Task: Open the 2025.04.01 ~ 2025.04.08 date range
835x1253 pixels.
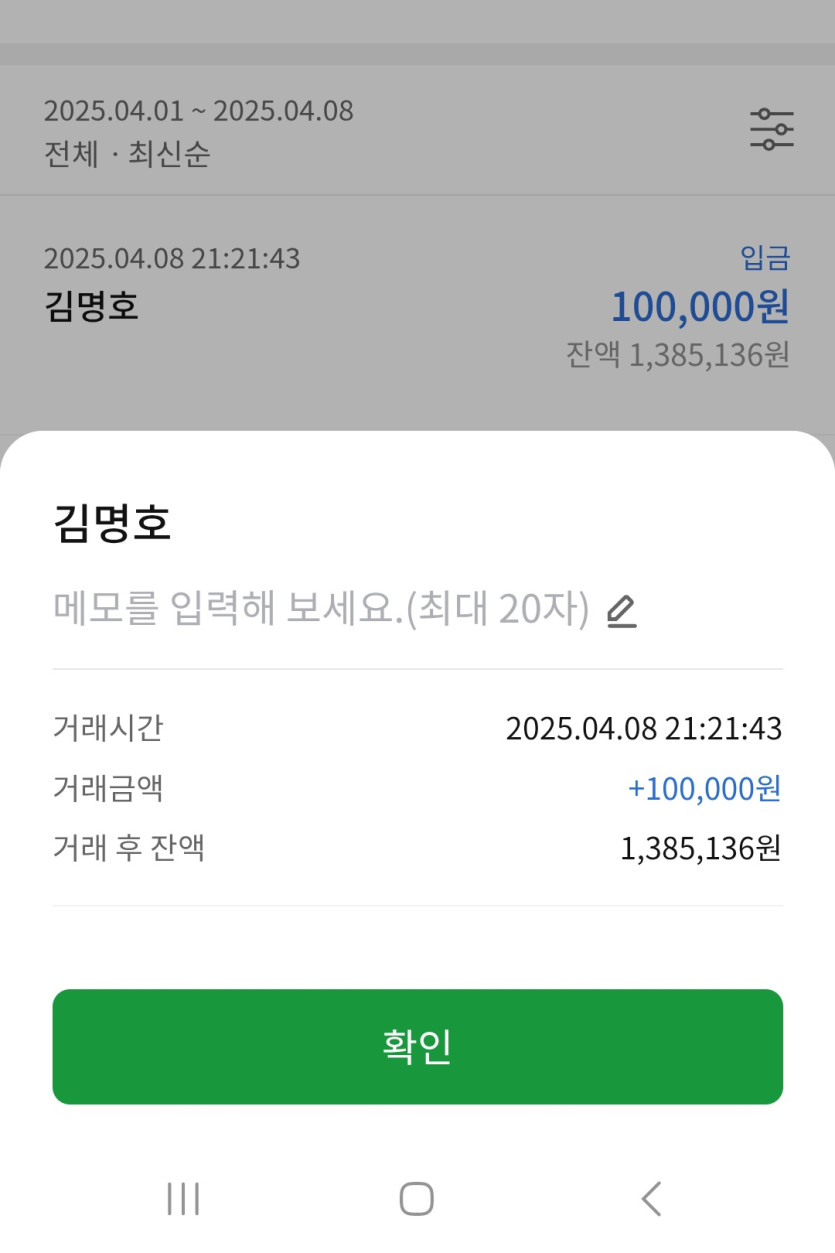Action: click(198, 111)
